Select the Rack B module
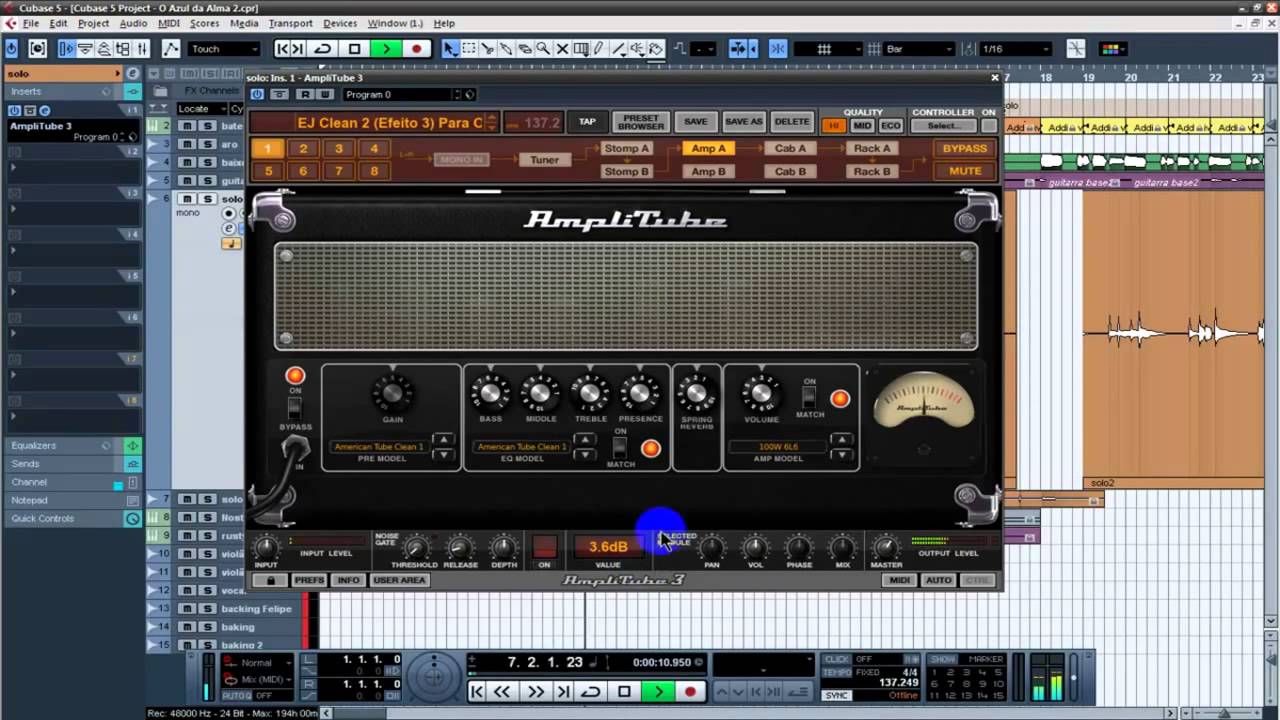1280x720 pixels. (872, 171)
